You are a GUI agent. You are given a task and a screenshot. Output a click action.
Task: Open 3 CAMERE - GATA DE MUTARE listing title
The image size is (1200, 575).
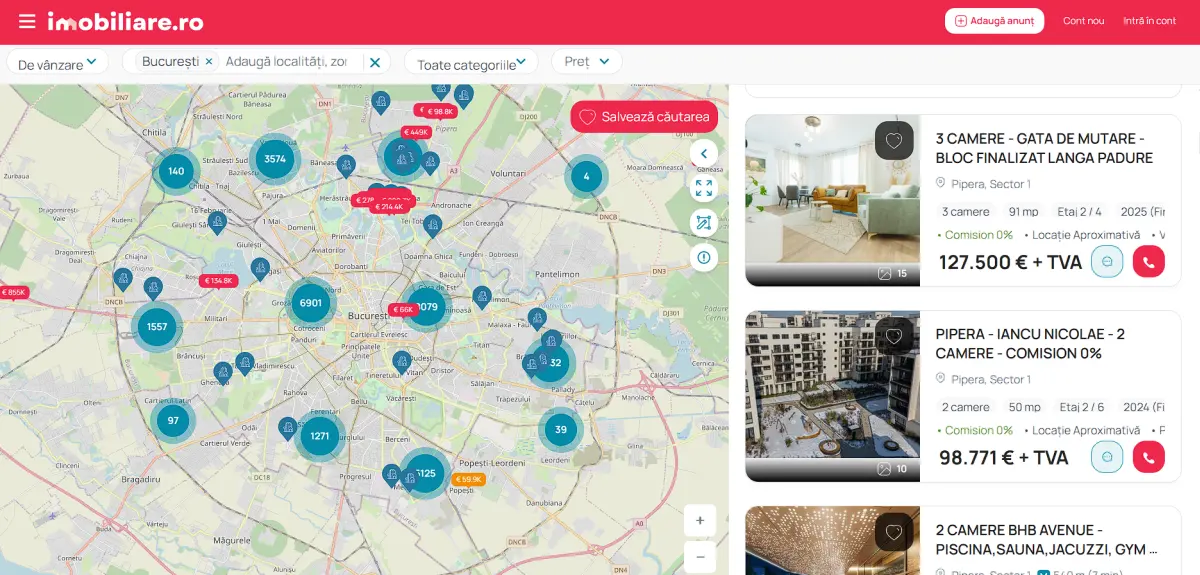click(x=1044, y=148)
